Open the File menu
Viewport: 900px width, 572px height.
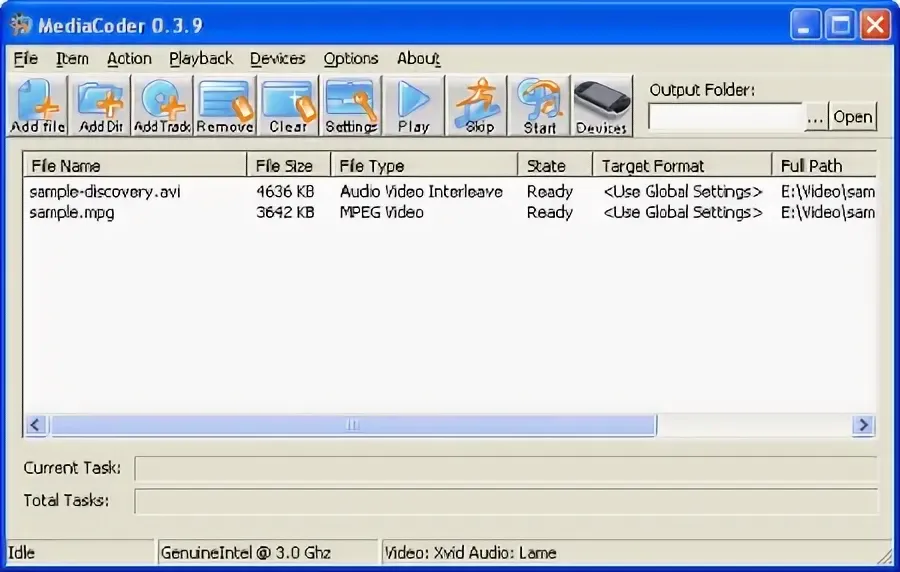[x=26, y=59]
